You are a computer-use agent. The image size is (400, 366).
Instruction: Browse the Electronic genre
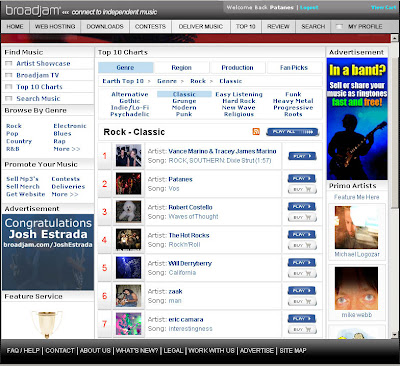click(x=70, y=126)
